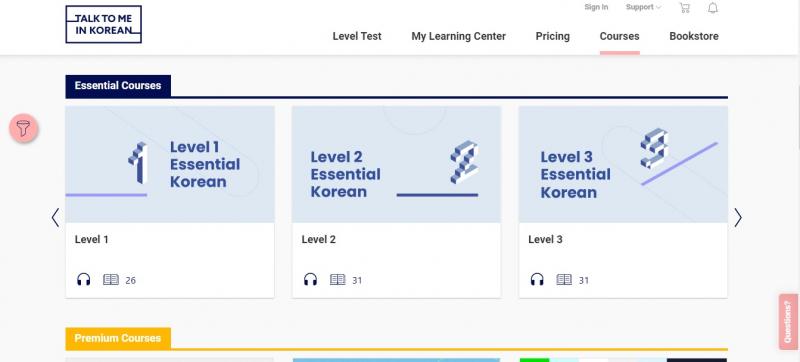The height and width of the screenshot is (362, 800).
Task: Open the Level Test menu item
Action: coord(357,36)
